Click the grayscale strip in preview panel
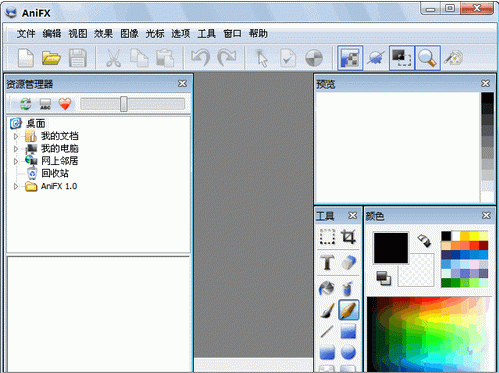Image resolution: width=499 pixels, height=373 pixels. tap(487, 147)
